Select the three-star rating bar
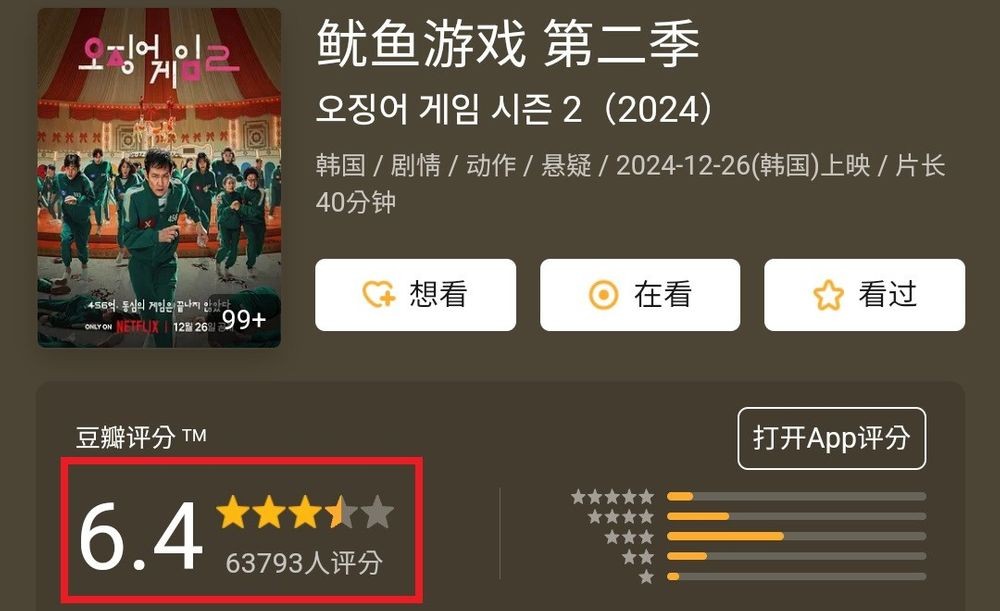The width and height of the screenshot is (1000, 611). (x=796, y=536)
